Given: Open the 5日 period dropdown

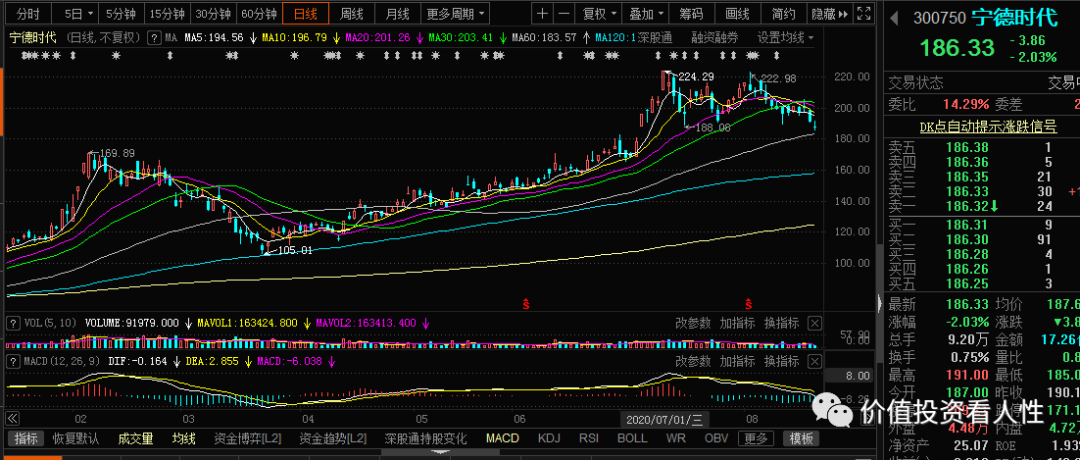Looking at the screenshot, I should pos(77,13).
